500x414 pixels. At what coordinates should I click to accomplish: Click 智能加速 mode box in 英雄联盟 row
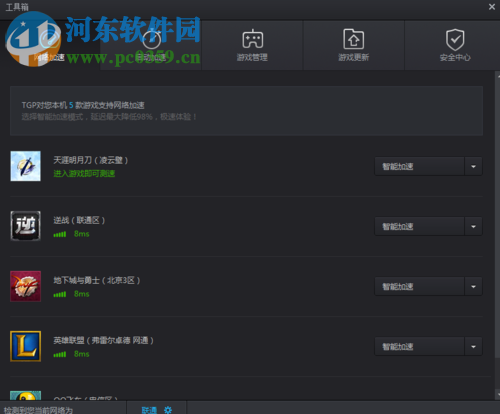(419, 346)
